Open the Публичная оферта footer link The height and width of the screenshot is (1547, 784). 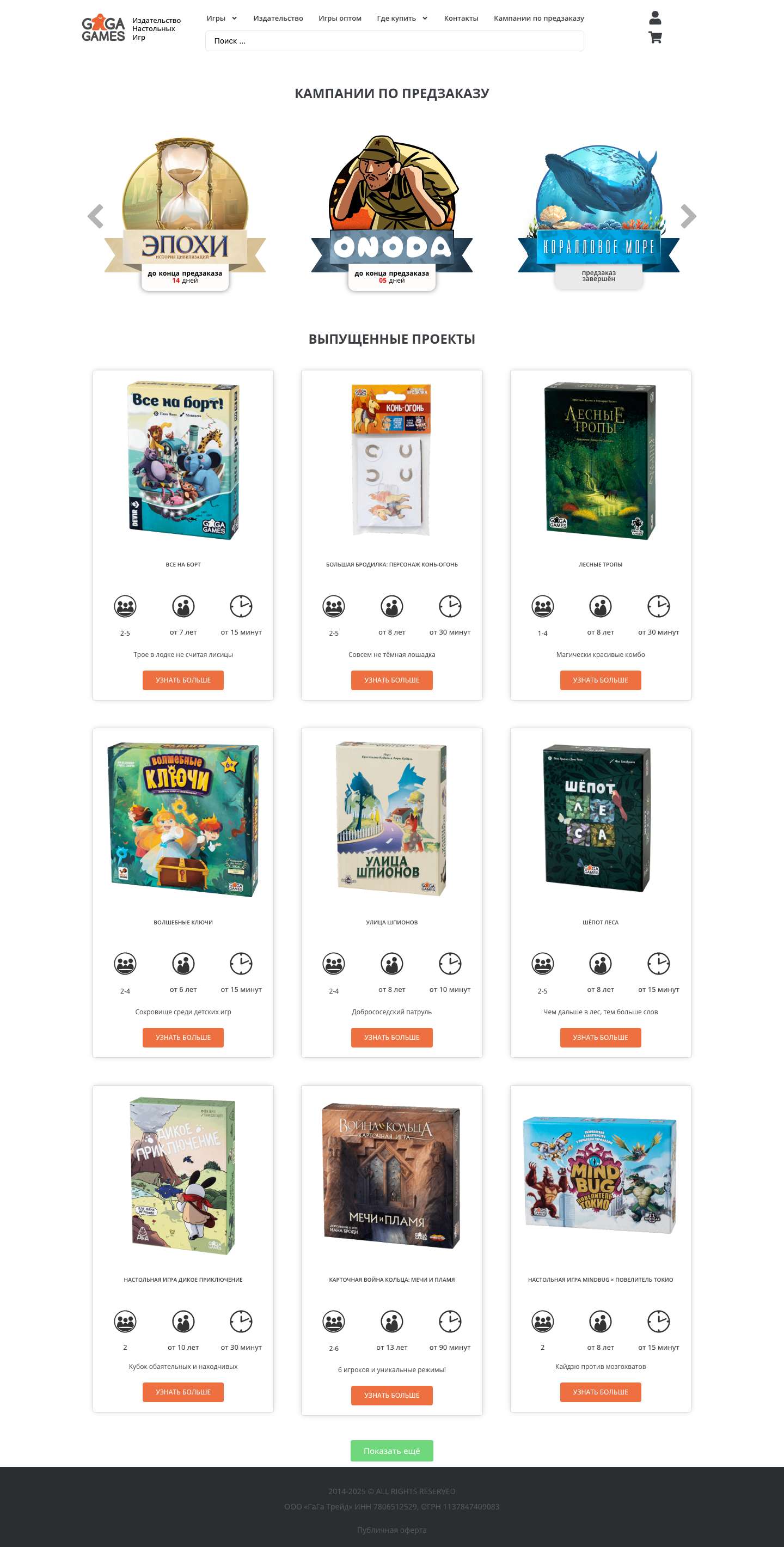[x=391, y=1530]
